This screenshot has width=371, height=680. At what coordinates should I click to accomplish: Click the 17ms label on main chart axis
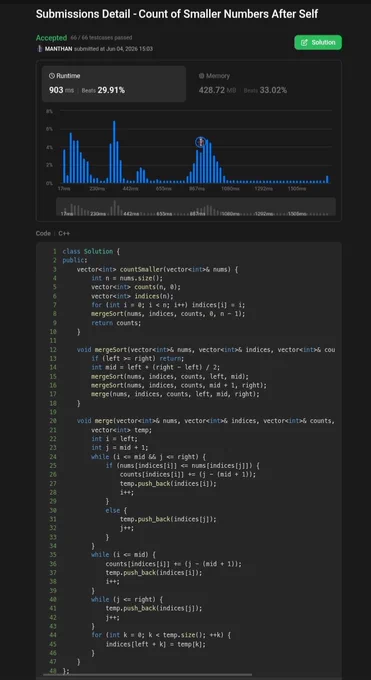[x=64, y=189]
